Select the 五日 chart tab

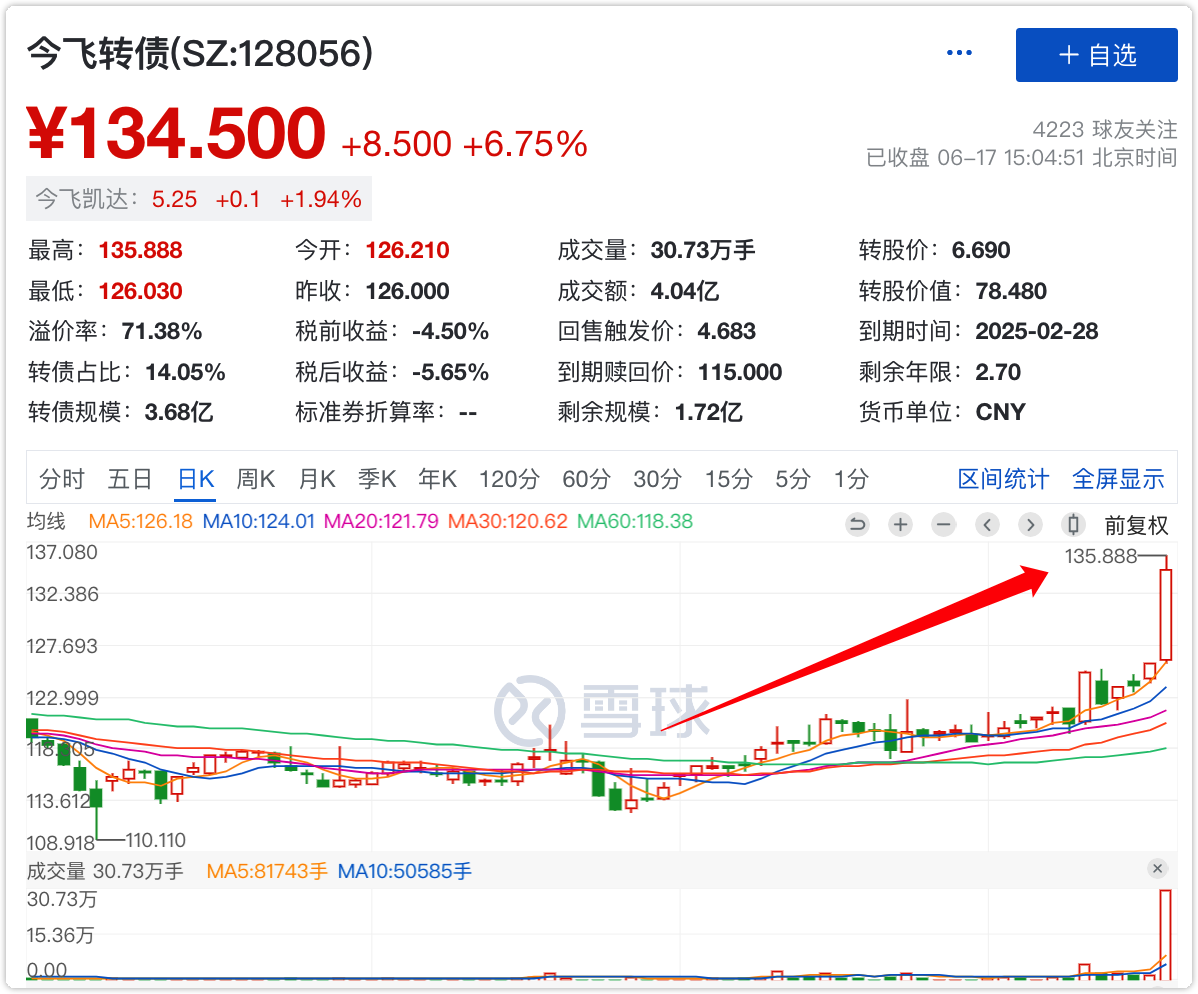[x=130, y=479]
